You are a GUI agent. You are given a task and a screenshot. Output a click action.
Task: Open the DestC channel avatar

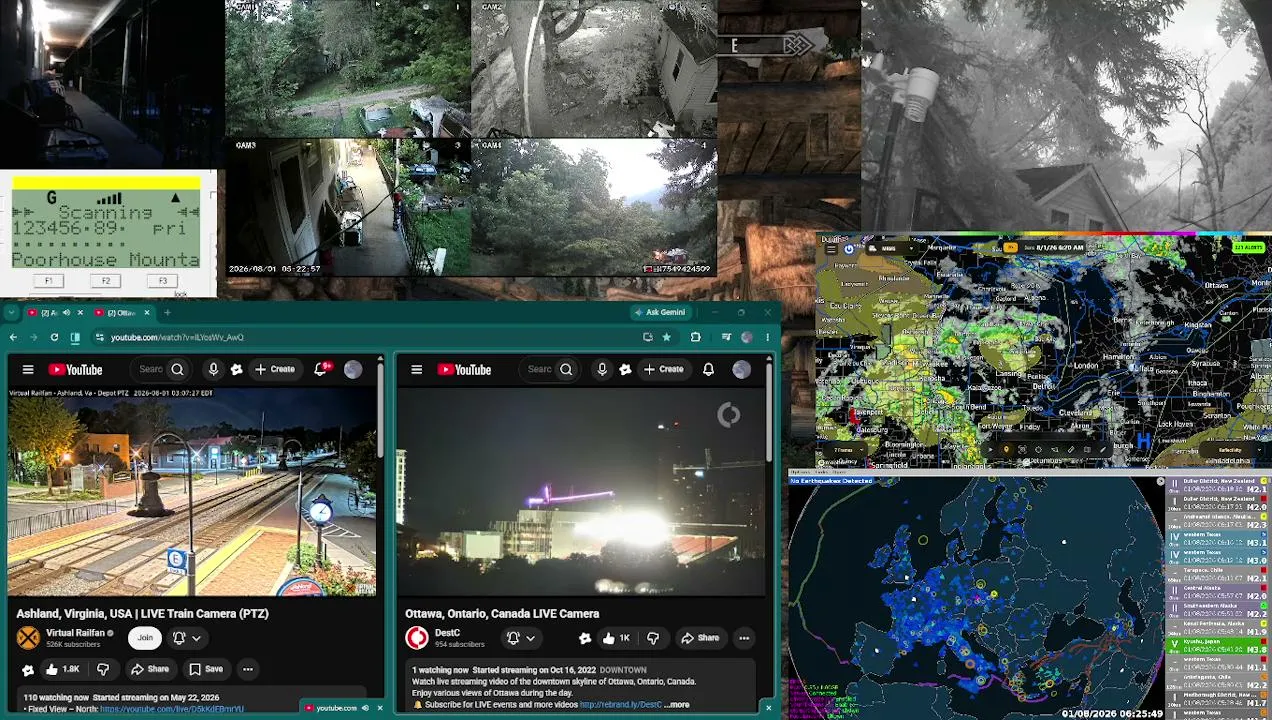tap(417, 637)
